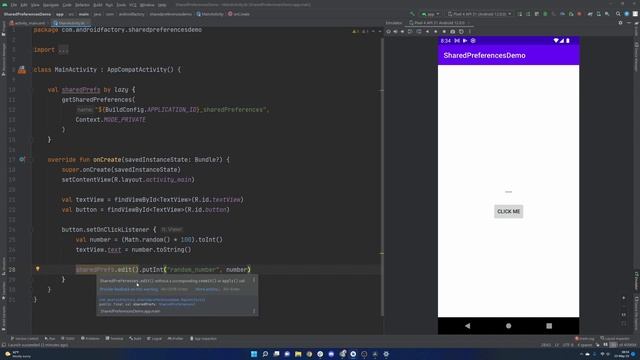The width and height of the screenshot is (640, 360).
Task: Open the Layout Inspector tool window
Action: point(615,339)
